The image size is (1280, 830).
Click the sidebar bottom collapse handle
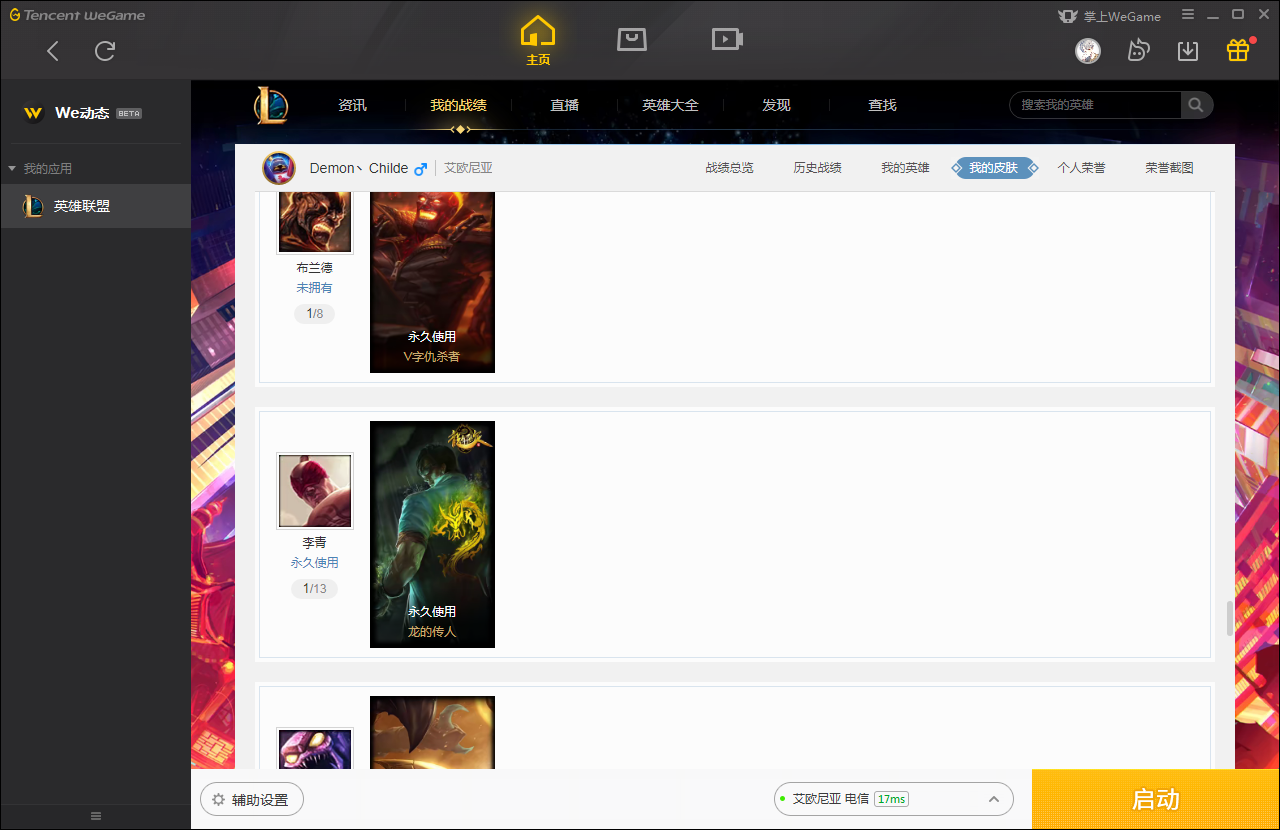pyautogui.click(x=96, y=816)
